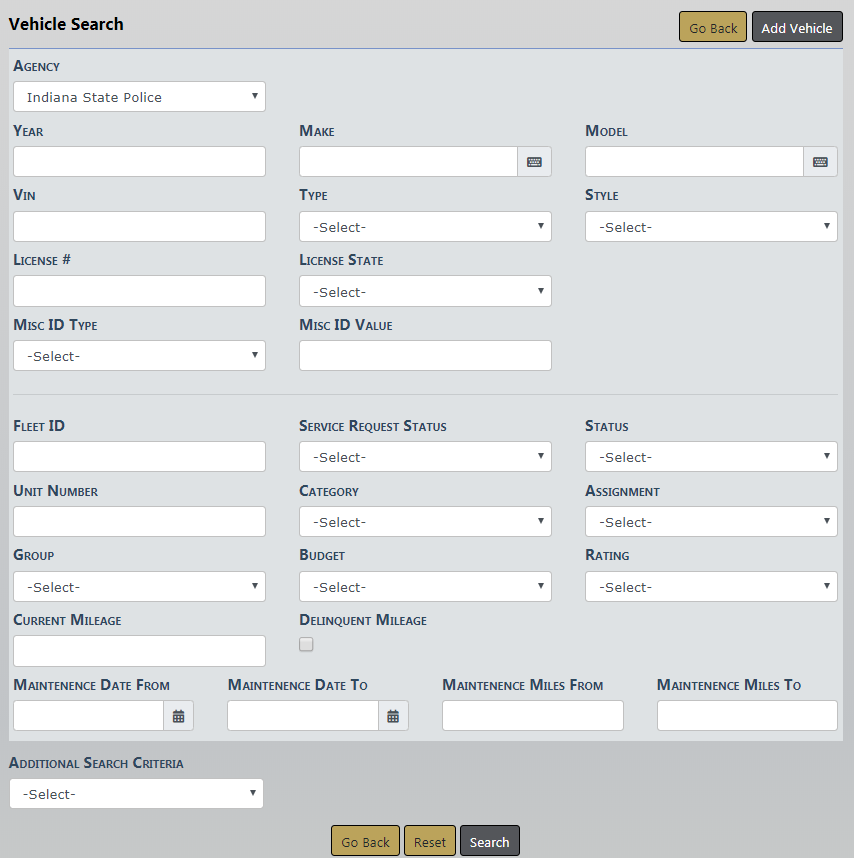Click the top Go Back button
Viewport: 854px width, 858px height.
[713, 28]
